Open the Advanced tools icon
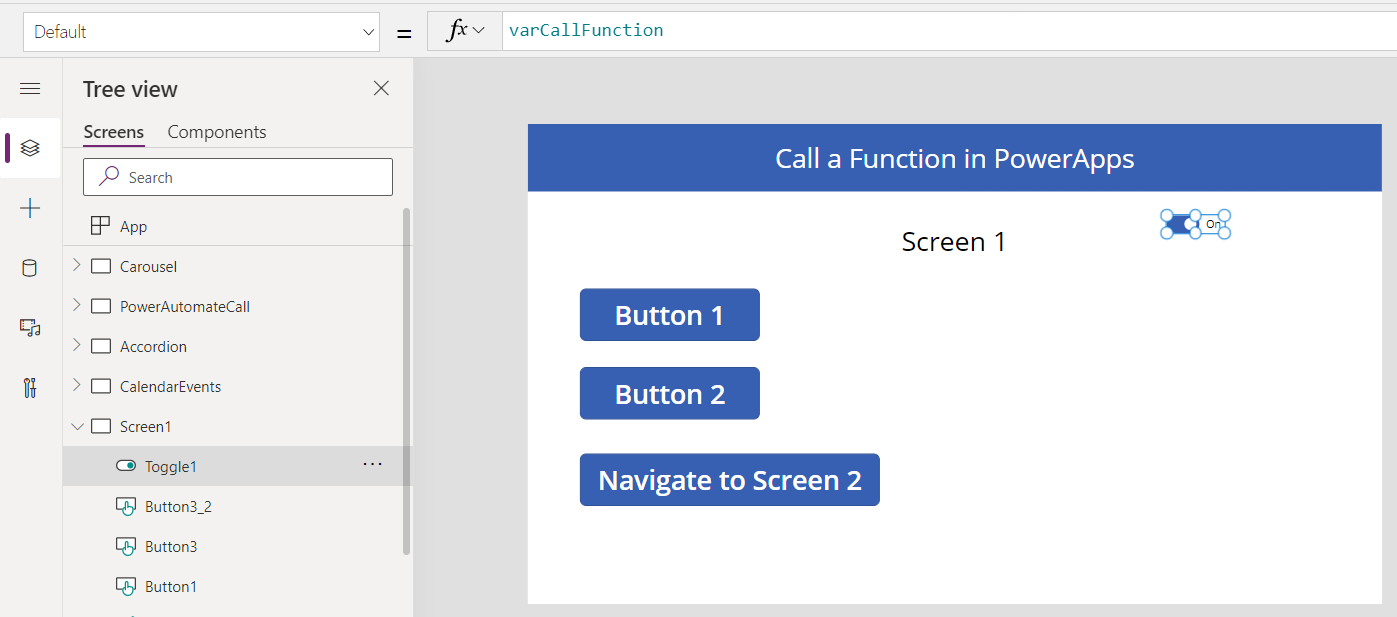The height and width of the screenshot is (617, 1397). tap(30, 388)
